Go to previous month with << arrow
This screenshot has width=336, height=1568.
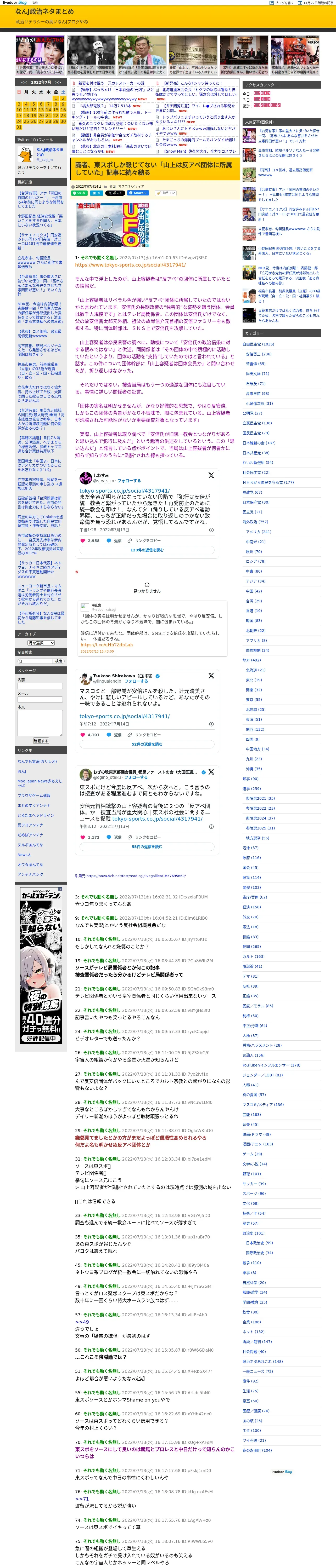point(24,82)
